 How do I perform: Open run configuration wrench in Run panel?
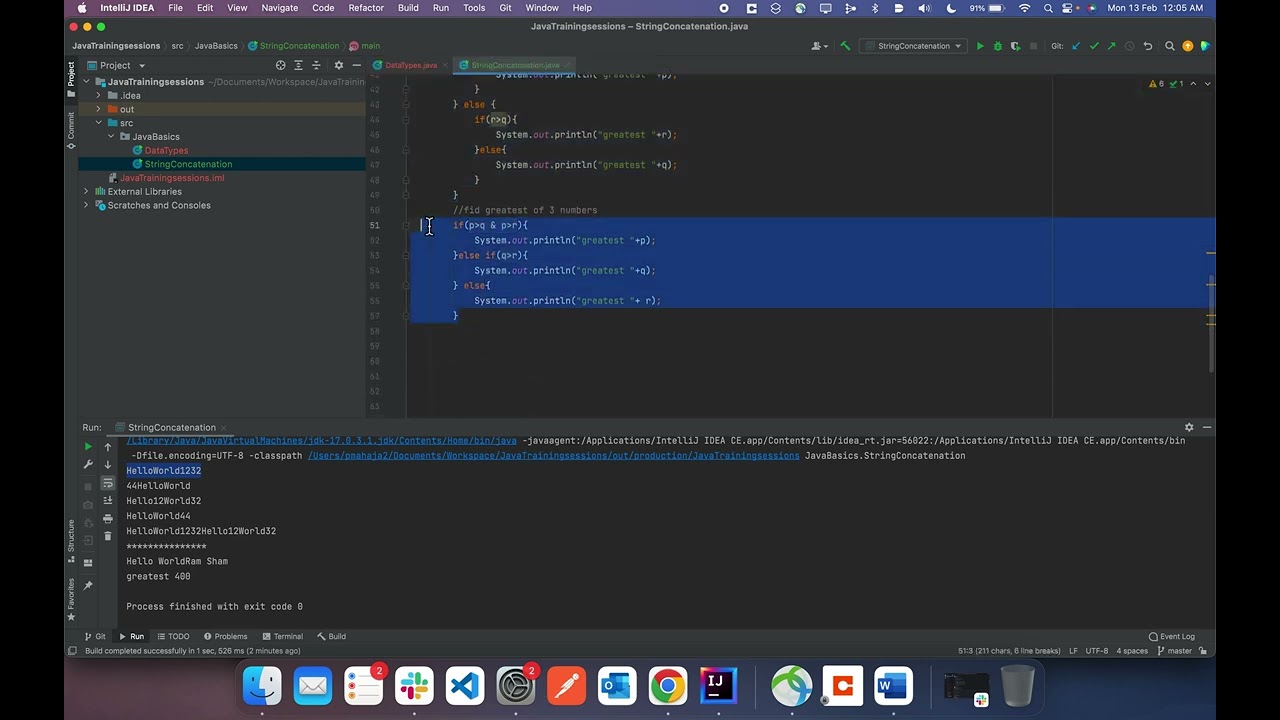(x=88, y=465)
